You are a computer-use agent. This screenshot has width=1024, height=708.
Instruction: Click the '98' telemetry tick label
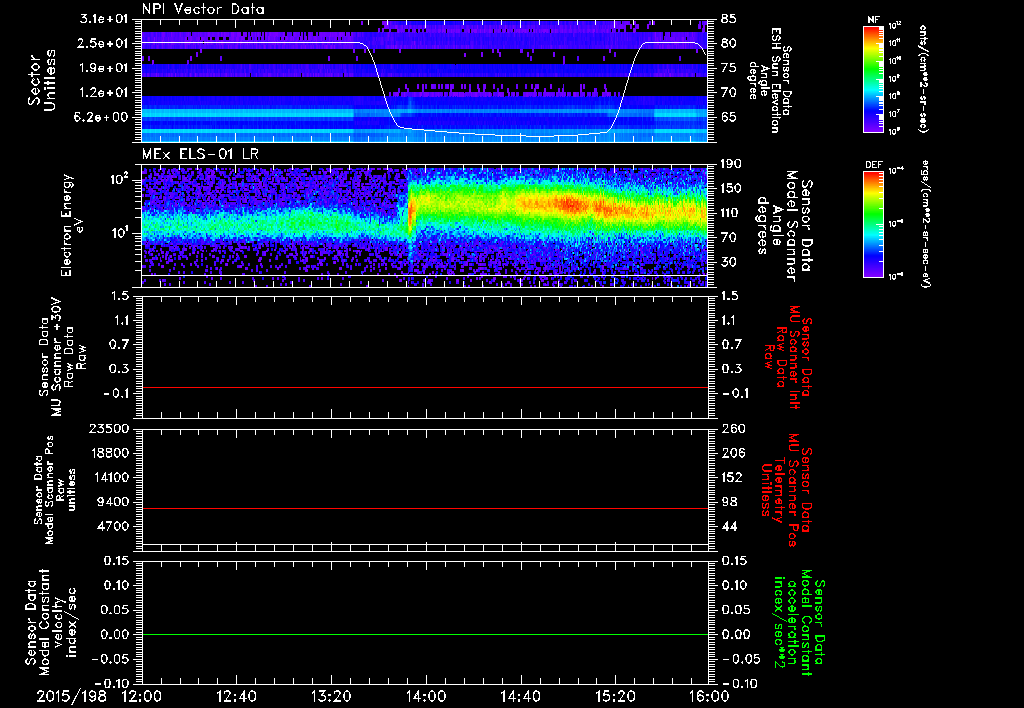[x=729, y=502]
